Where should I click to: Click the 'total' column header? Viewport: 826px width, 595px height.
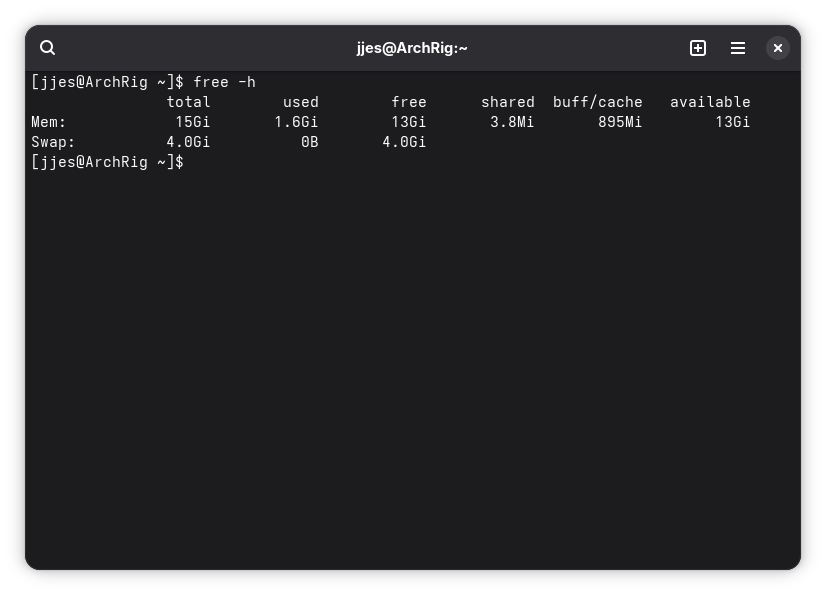click(x=188, y=102)
